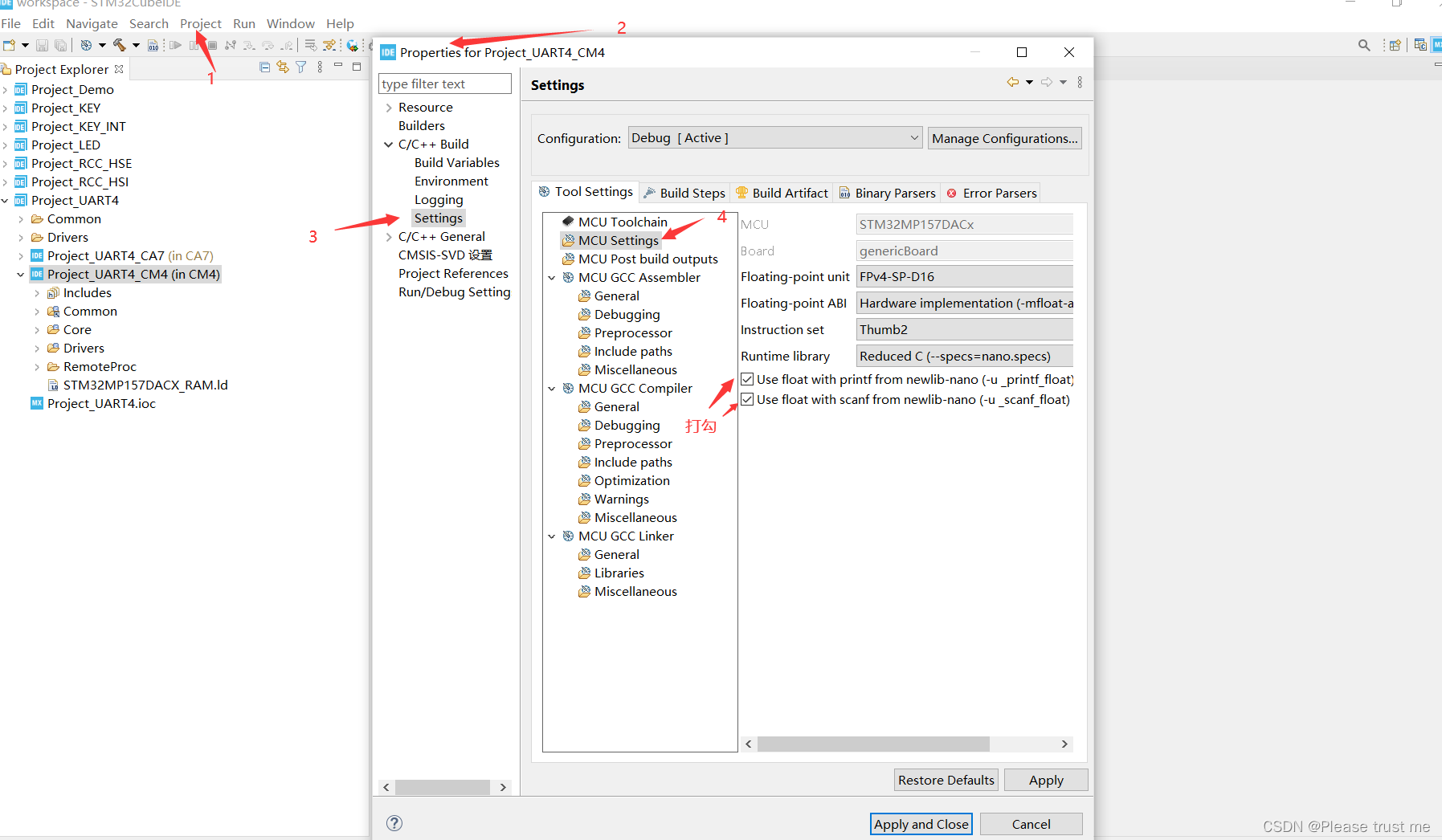The width and height of the screenshot is (1442, 840).
Task: Click the globe web browser toolbar icon
Action: point(352,46)
